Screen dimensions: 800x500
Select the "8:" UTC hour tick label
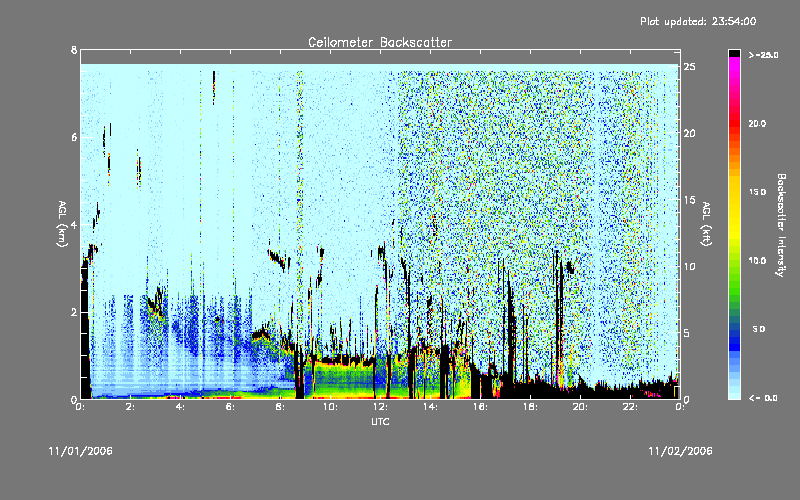click(281, 407)
